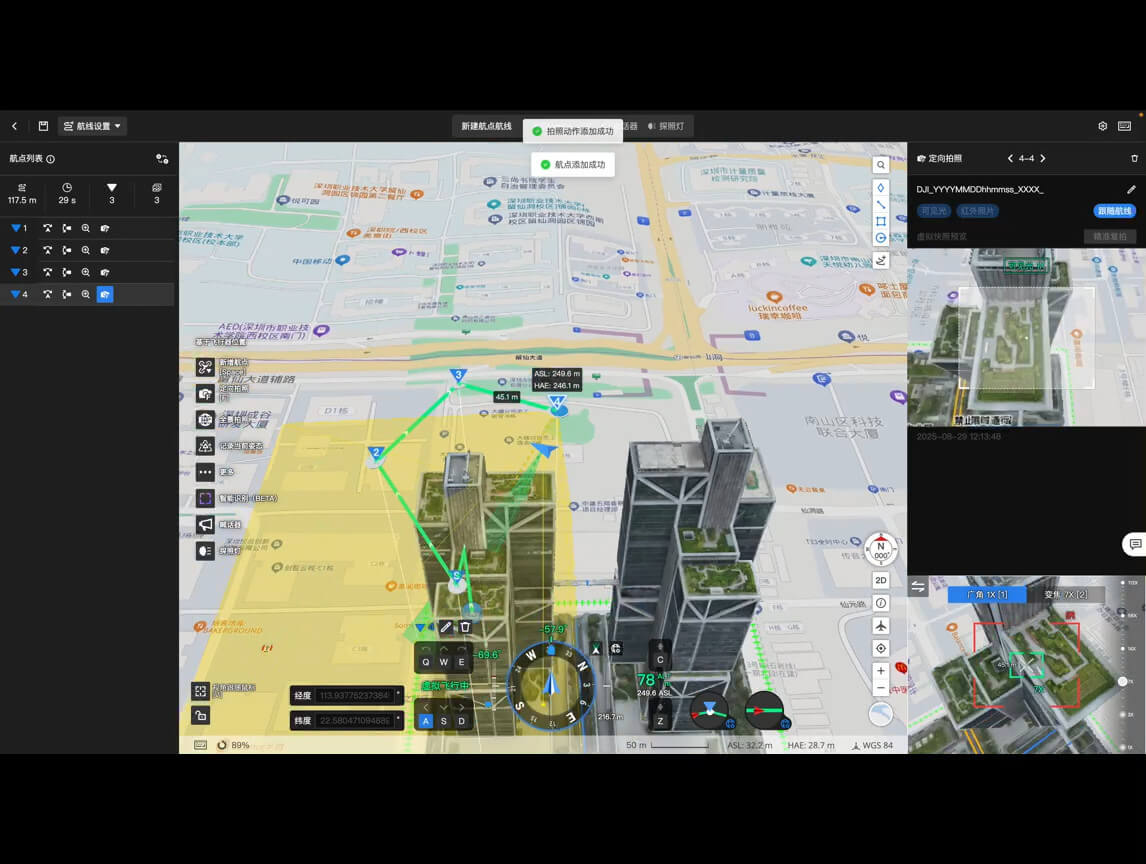Zoom in the map with plus button
The height and width of the screenshot is (864, 1146).
point(881,671)
